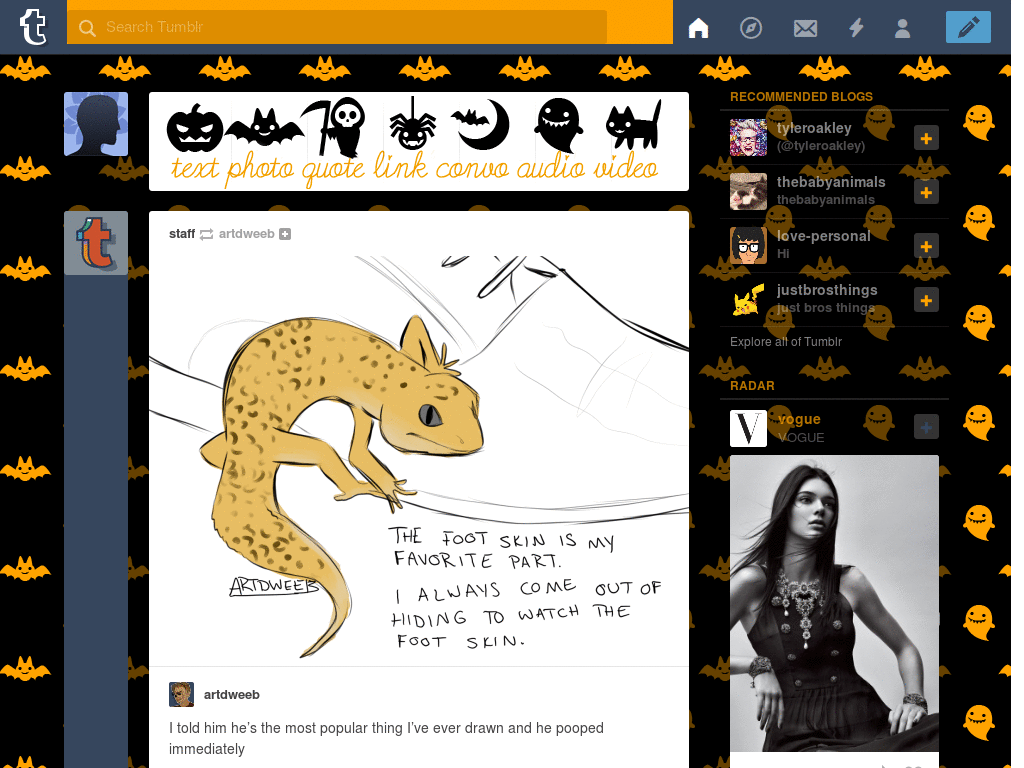Open the artdweeb reblog source link
Screen dimensions: 1024x768
pos(246,234)
